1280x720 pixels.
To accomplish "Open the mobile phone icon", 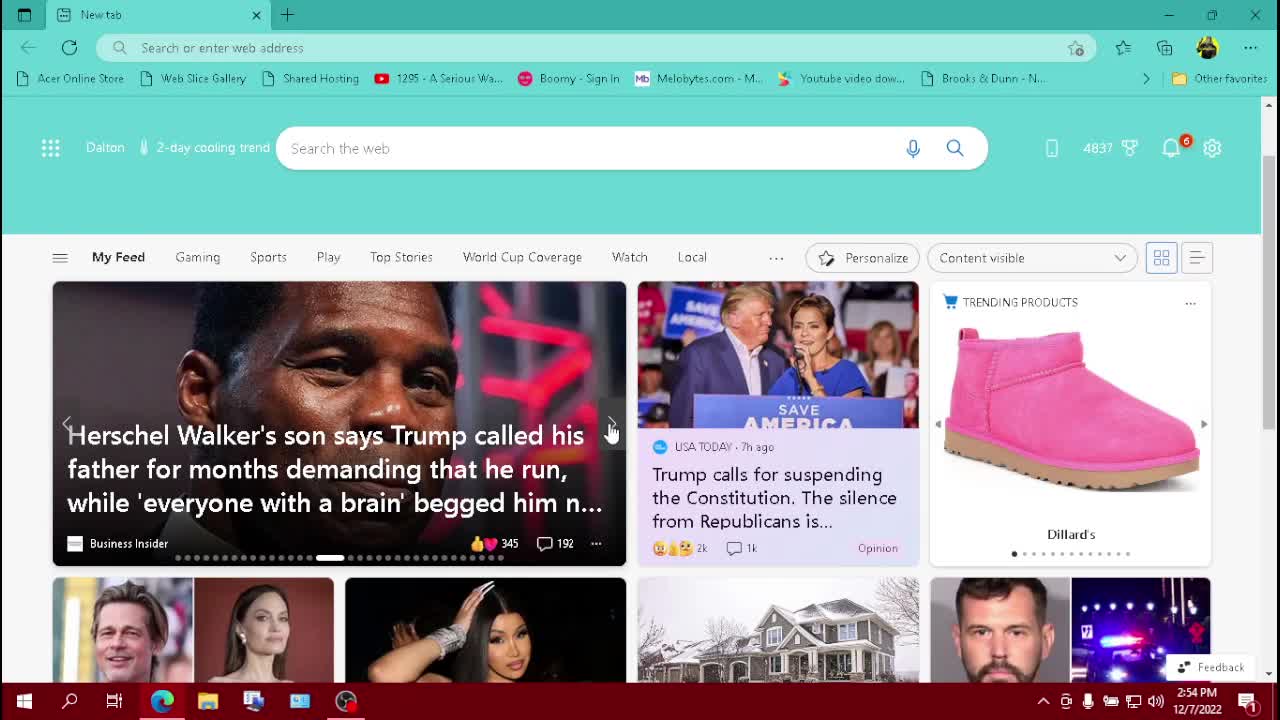I will 1051,148.
